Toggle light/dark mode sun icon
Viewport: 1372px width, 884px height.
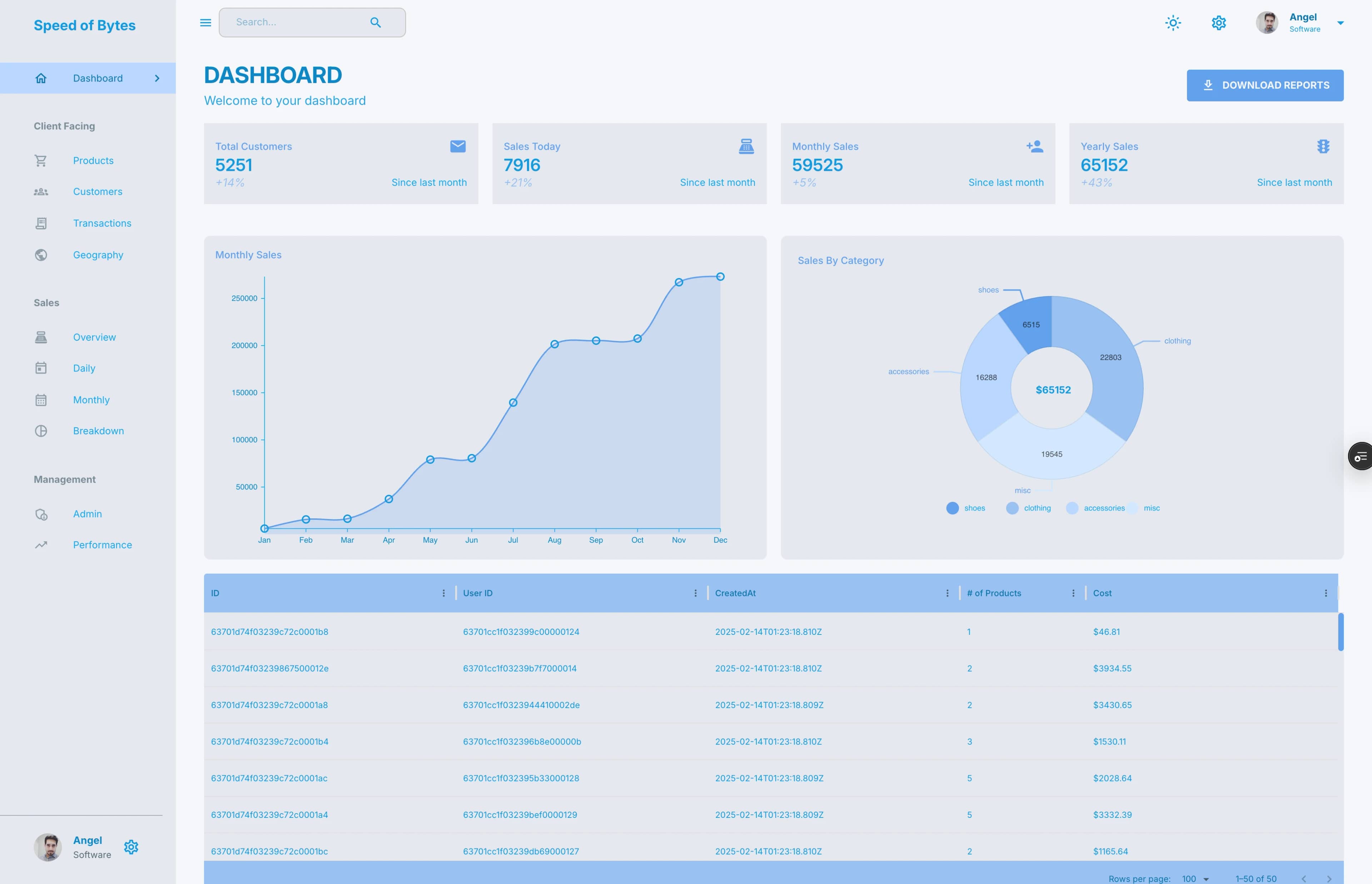coord(1173,23)
